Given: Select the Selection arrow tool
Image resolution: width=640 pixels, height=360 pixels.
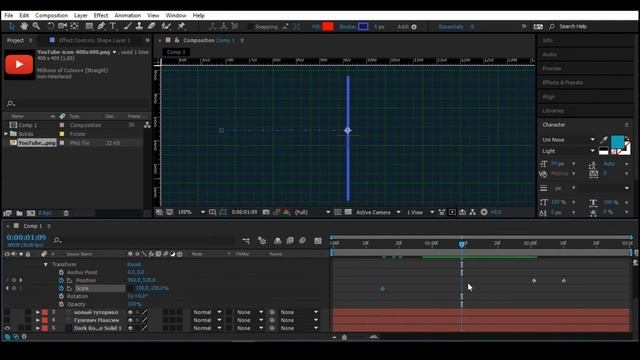Looking at the screenshot, I should click(x=12, y=26).
